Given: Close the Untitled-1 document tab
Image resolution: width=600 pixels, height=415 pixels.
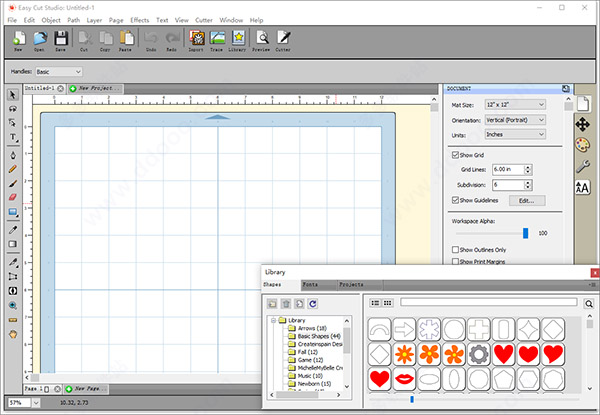Looking at the screenshot, I should pos(60,88).
